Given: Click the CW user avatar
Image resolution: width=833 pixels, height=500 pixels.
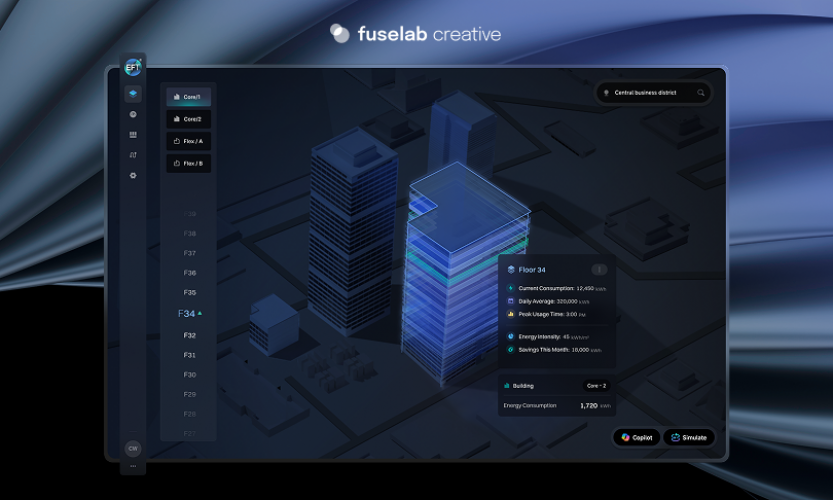Looking at the screenshot, I should click(x=133, y=448).
